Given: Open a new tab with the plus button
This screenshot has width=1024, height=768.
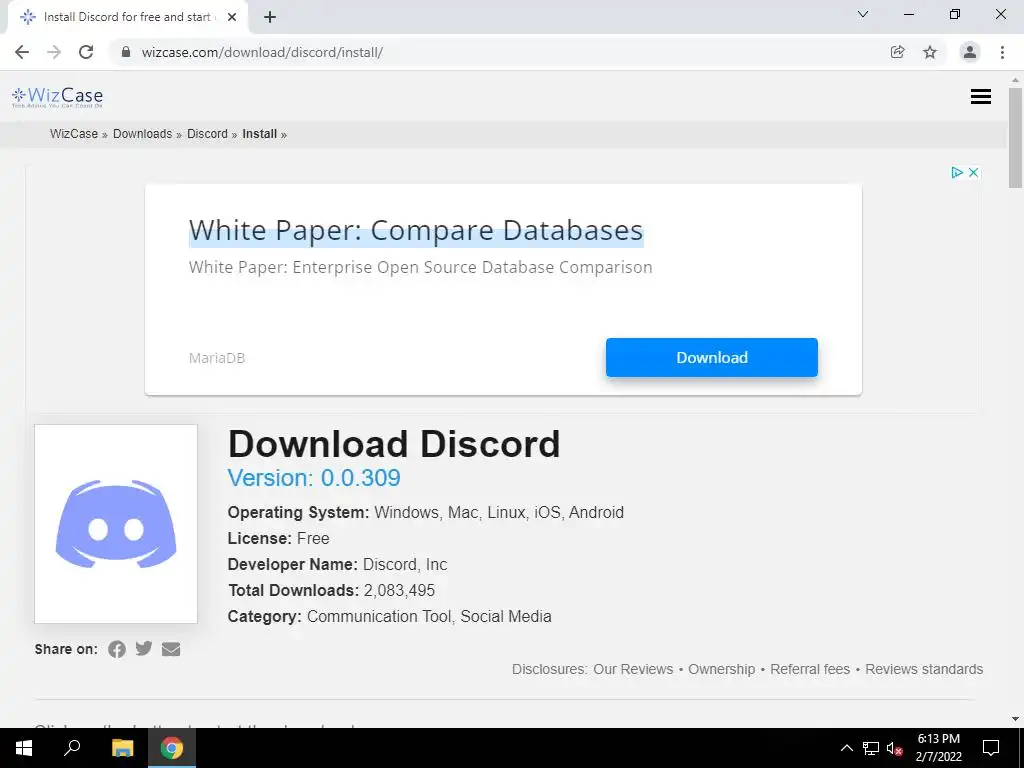Looking at the screenshot, I should (x=270, y=17).
